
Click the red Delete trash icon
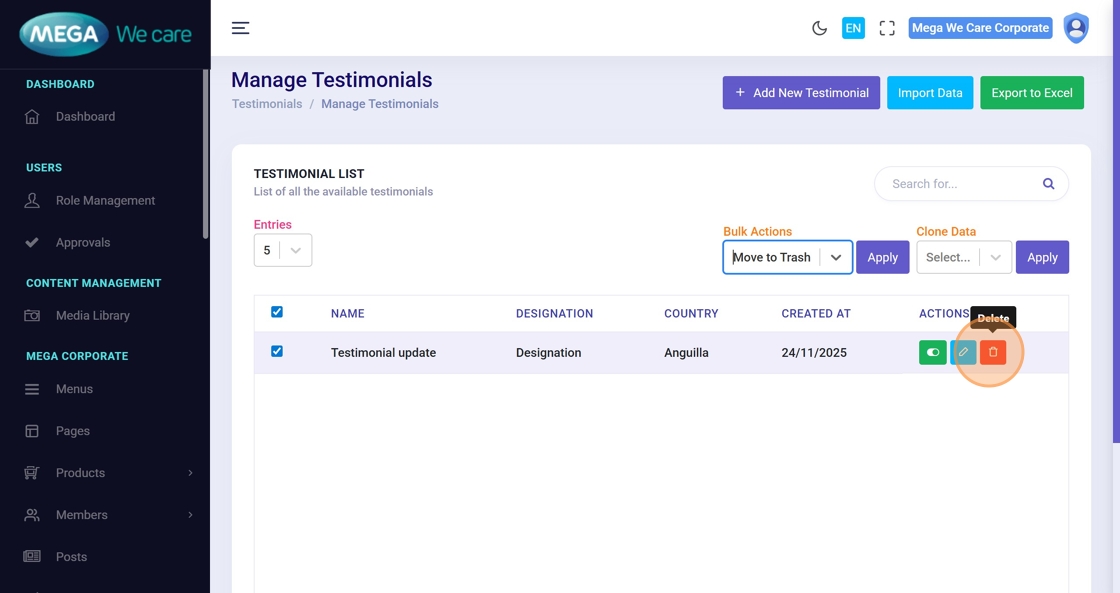coord(993,352)
